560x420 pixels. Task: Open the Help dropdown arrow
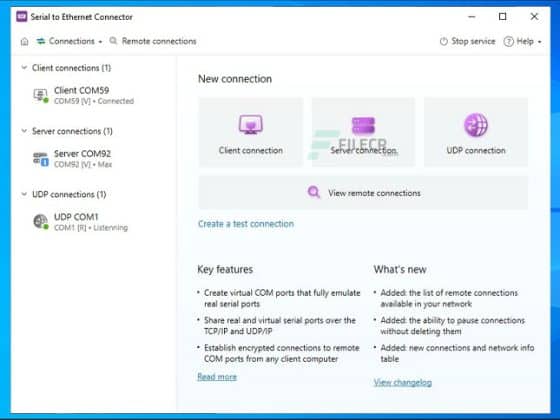(x=540, y=42)
